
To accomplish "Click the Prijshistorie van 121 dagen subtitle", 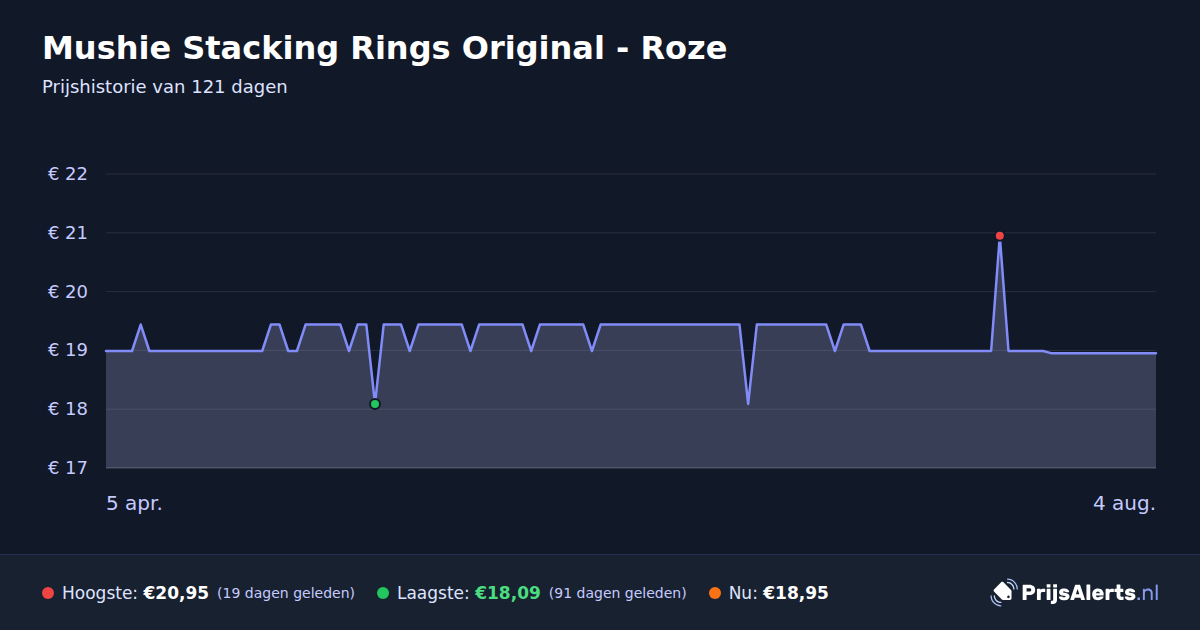I will [x=165, y=87].
